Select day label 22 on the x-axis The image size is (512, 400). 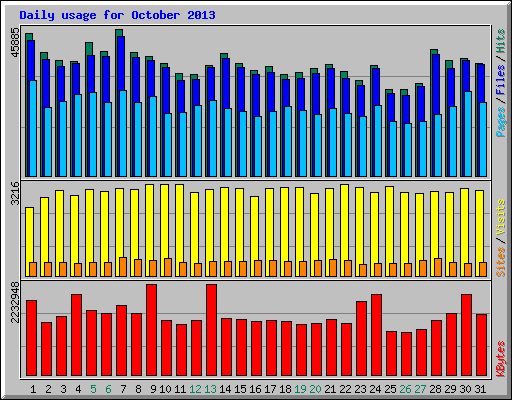[345, 389]
